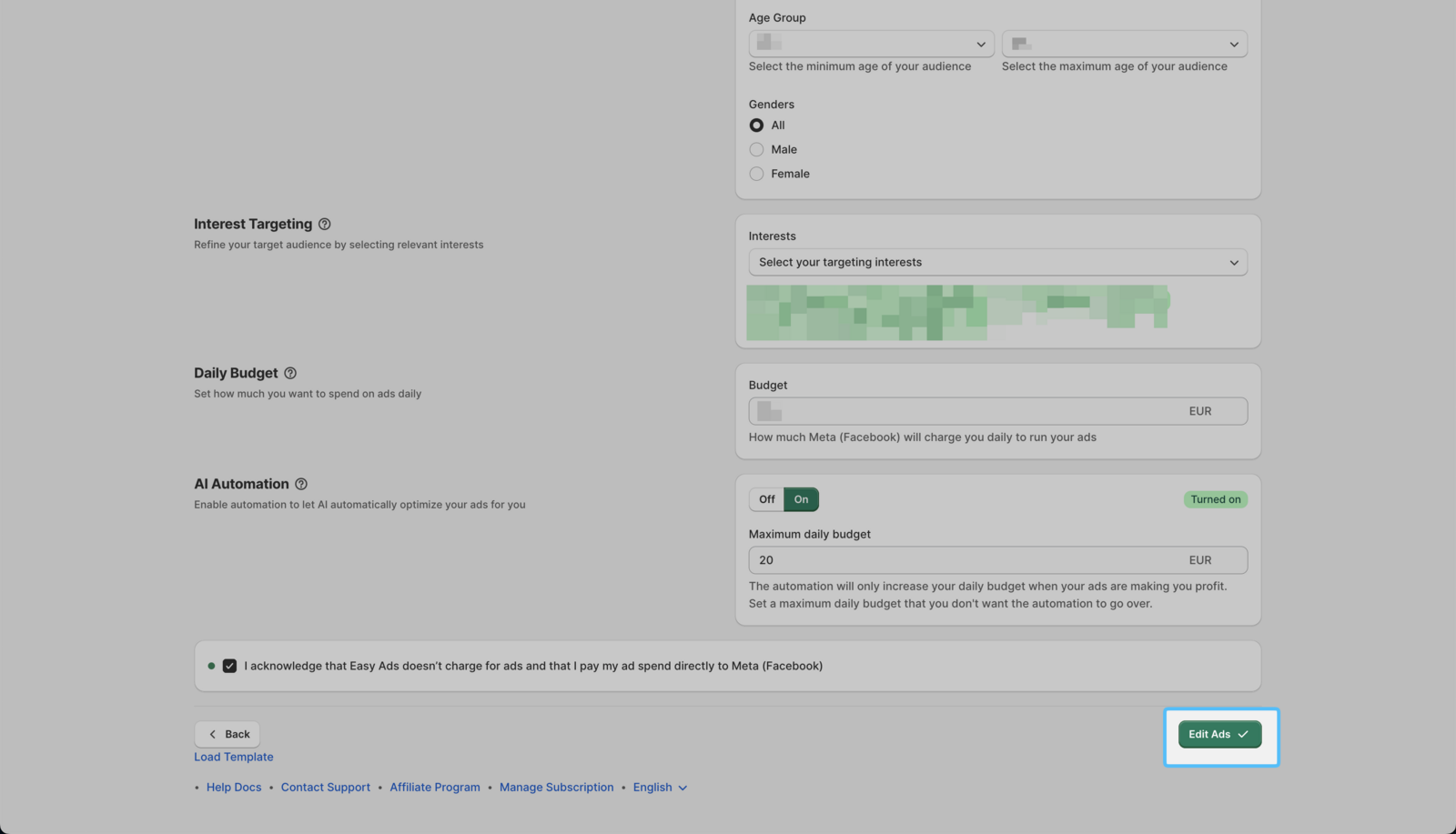Screen dimensions: 1456x834
Task: Open the maximum age dropdown
Action: coord(1124,44)
